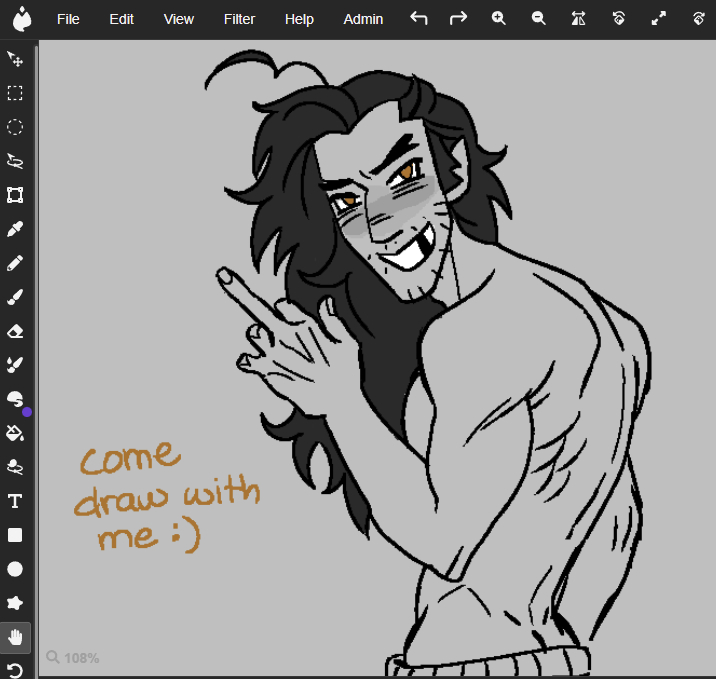Select the Rectangle shape tool
The height and width of the screenshot is (679, 716).
coord(15,535)
